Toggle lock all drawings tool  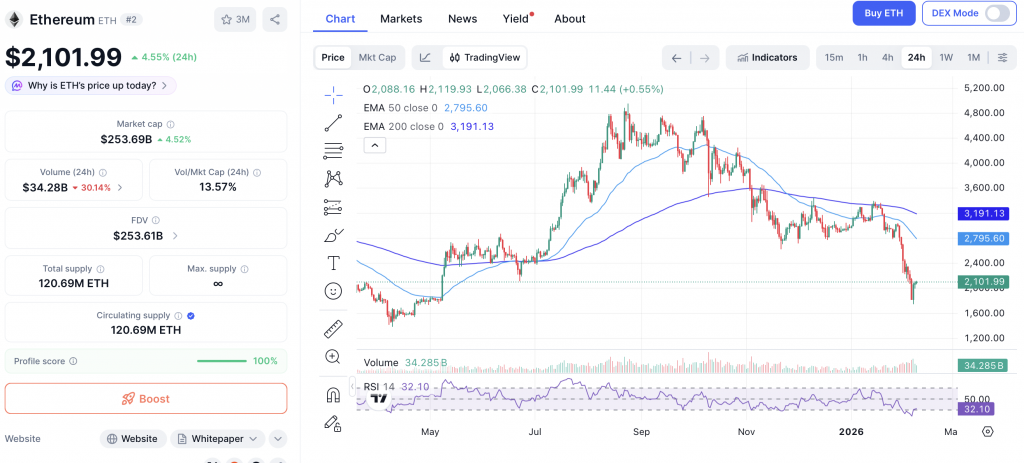click(x=333, y=423)
